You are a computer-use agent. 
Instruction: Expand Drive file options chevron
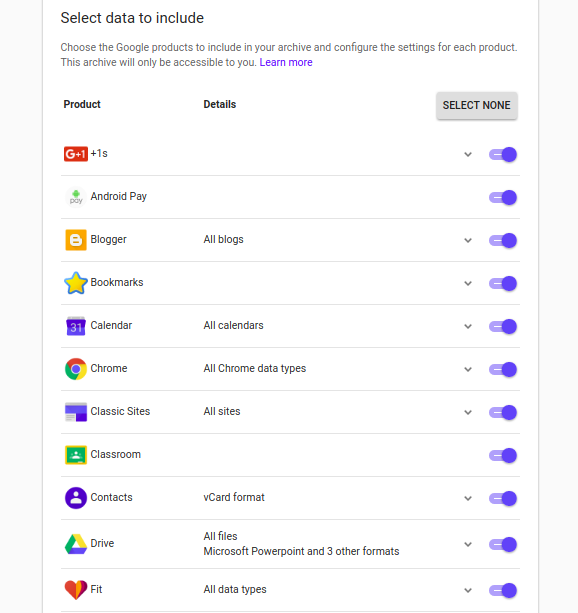468,545
